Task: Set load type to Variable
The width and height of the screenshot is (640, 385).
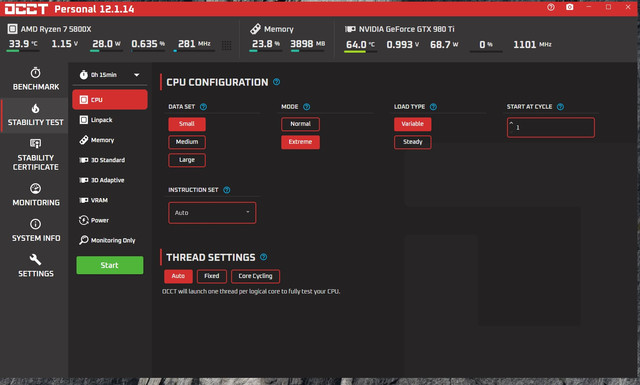Action: 413,124
